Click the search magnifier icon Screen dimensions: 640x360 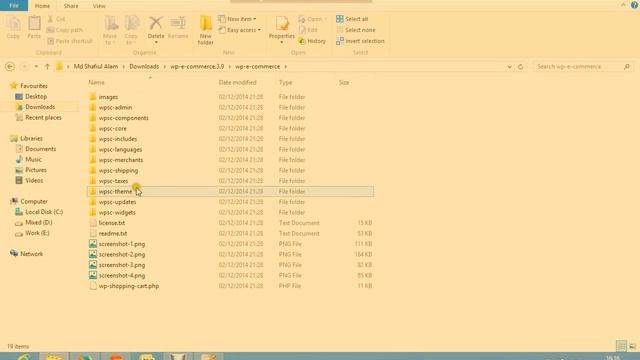(627, 67)
